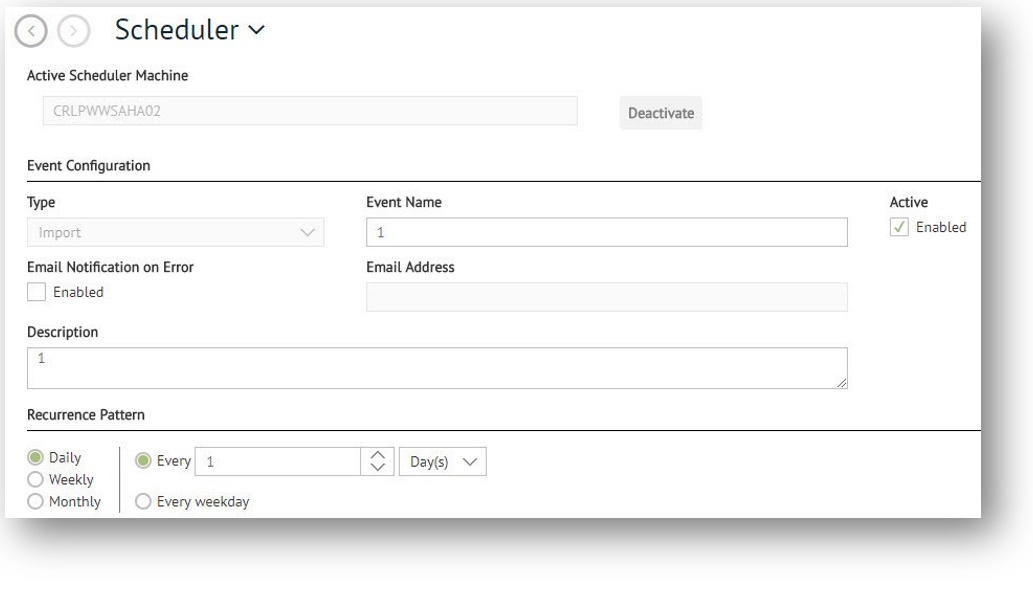
Task: Select the Every weekday radio button
Action: point(143,501)
